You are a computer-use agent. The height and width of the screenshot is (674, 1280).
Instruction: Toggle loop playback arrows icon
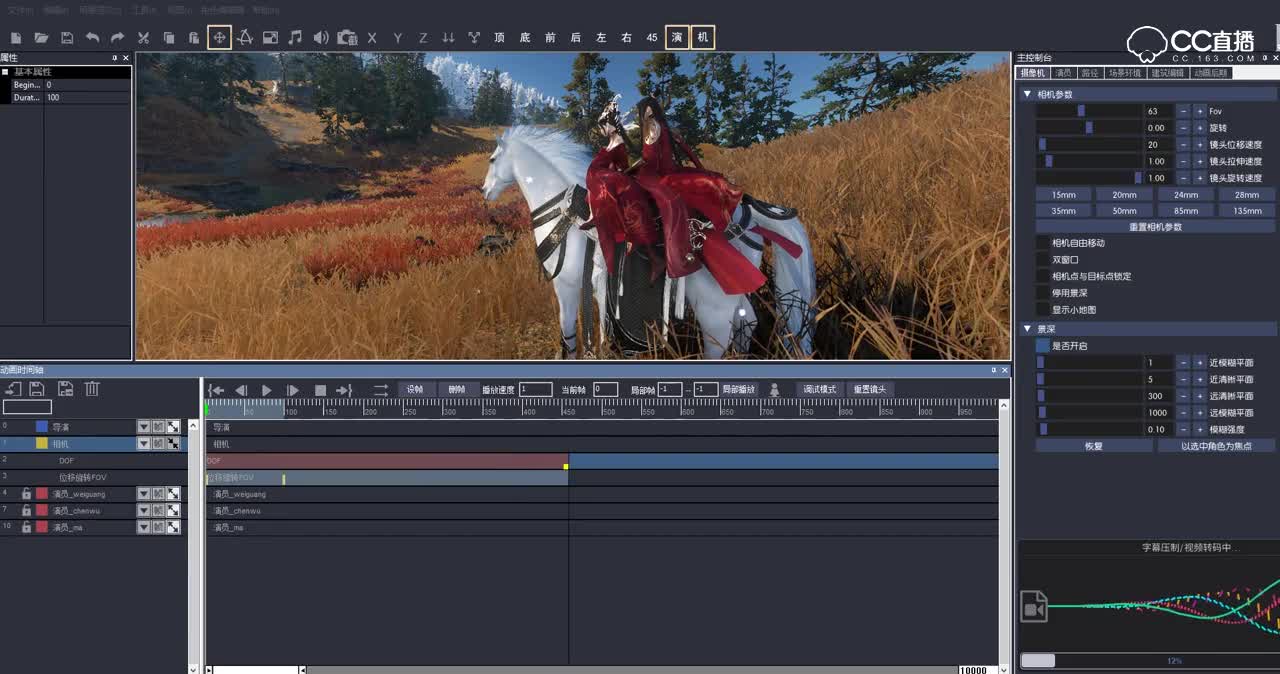pyautogui.click(x=380, y=390)
